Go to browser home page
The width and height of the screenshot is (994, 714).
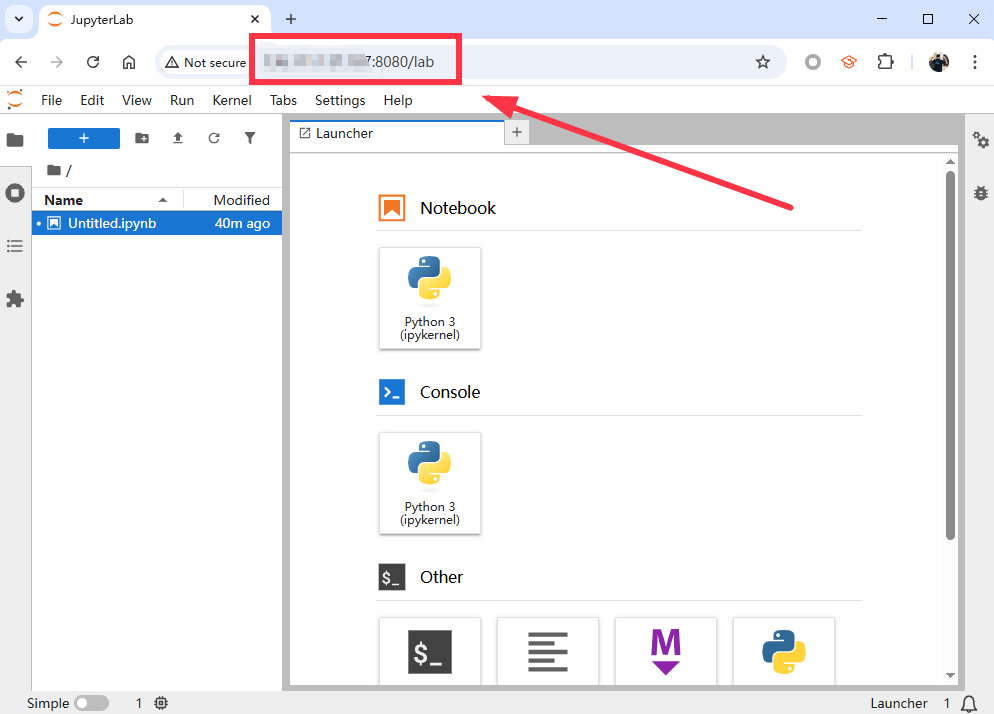[129, 62]
